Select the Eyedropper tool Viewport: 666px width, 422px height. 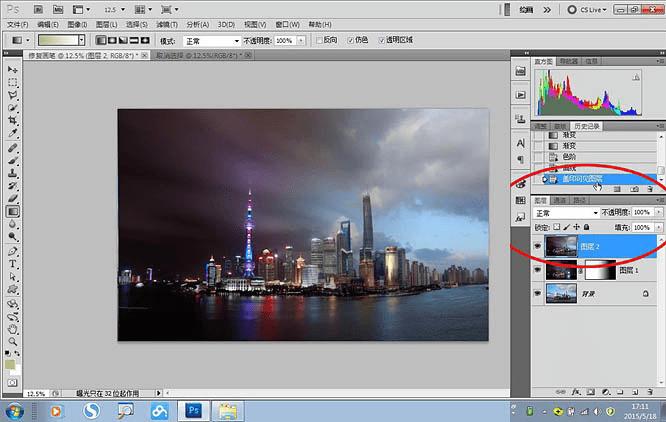(x=13, y=133)
